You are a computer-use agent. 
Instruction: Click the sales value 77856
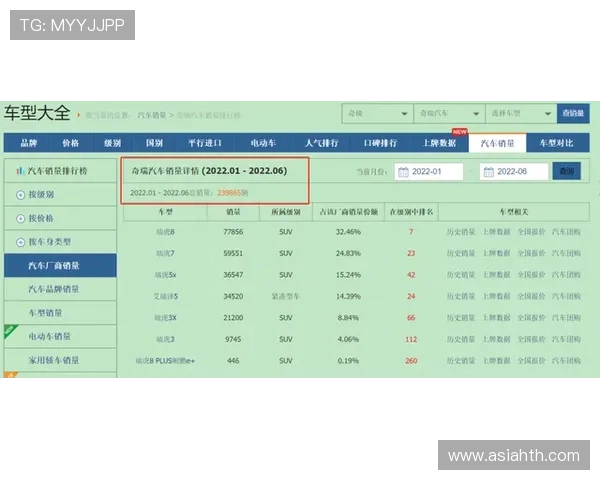pos(233,232)
